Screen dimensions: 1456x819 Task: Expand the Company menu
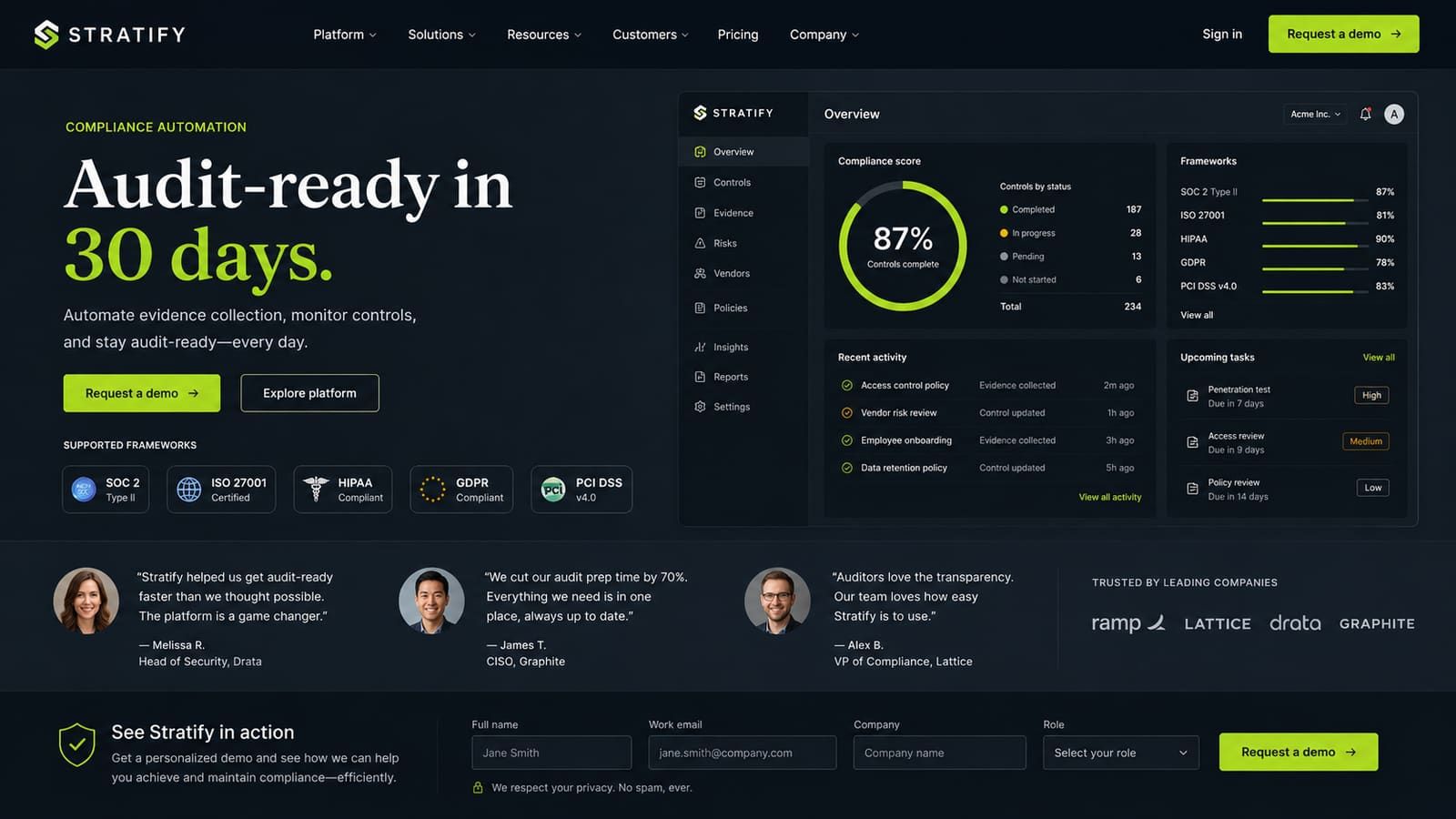(x=824, y=35)
